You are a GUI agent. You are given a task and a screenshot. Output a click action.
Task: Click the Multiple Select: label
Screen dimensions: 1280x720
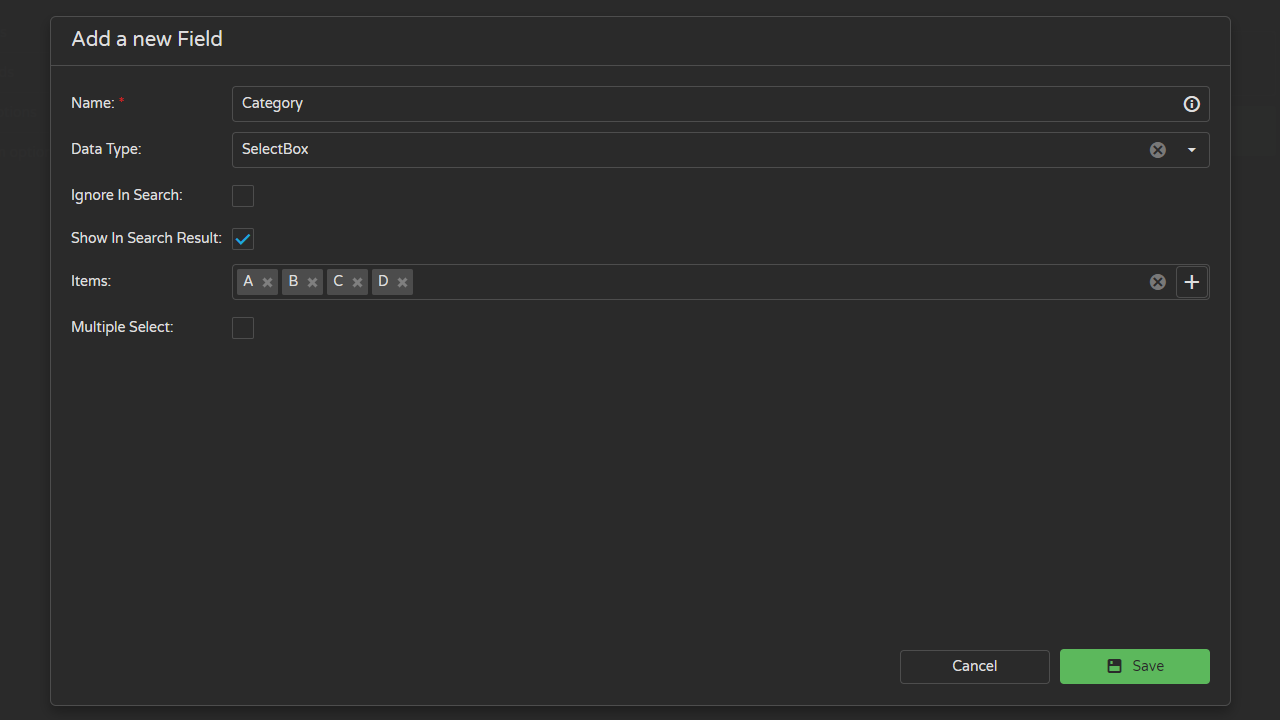[x=122, y=327]
